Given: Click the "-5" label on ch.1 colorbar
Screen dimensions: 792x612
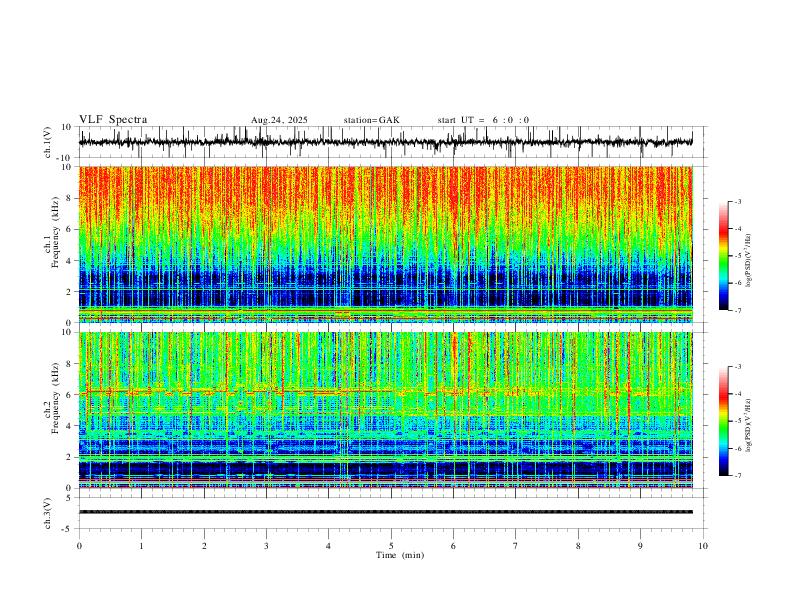Looking at the screenshot, I should click(738, 256).
